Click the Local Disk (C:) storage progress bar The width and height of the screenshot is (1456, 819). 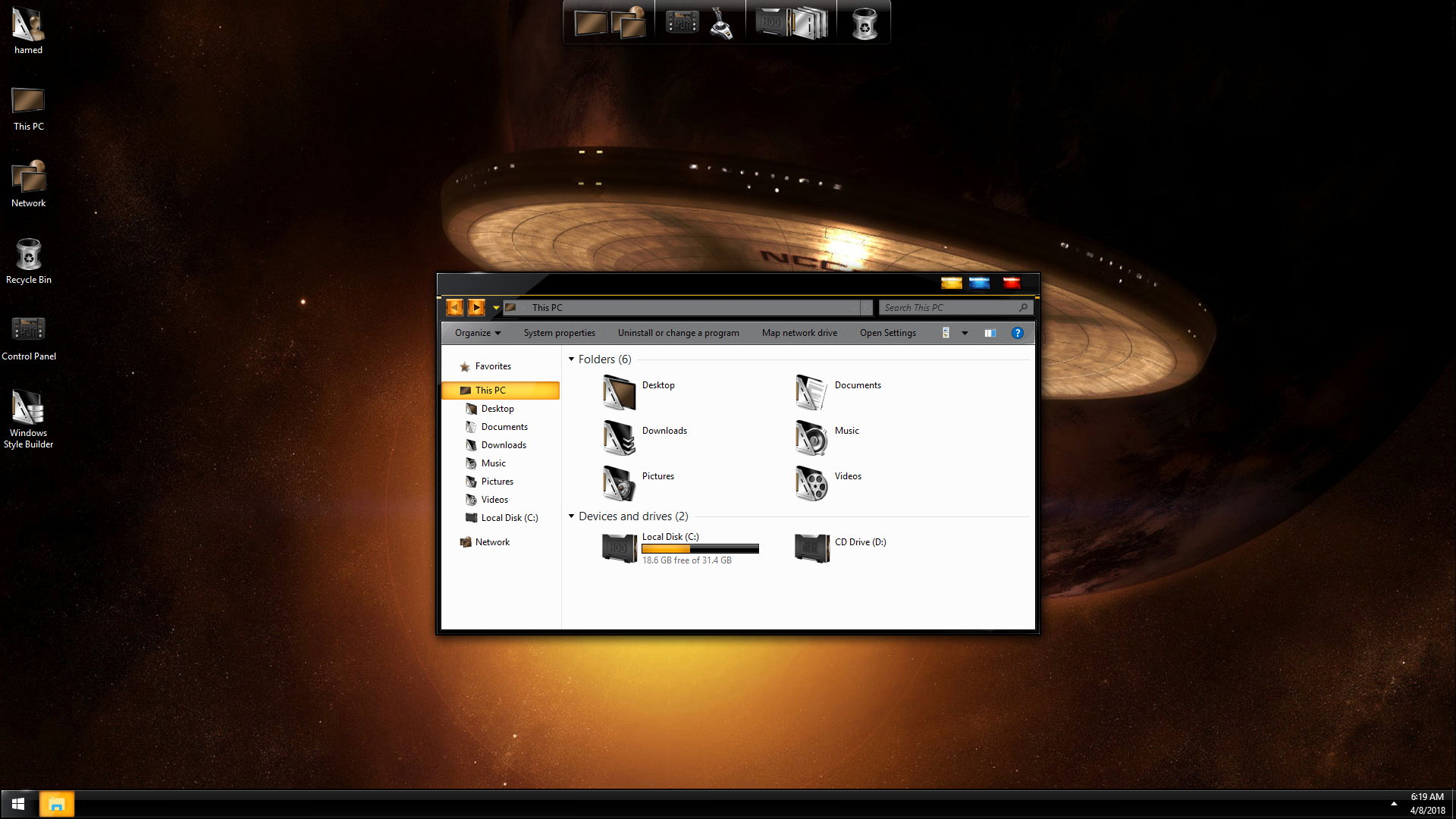click(x=700, y=548)
